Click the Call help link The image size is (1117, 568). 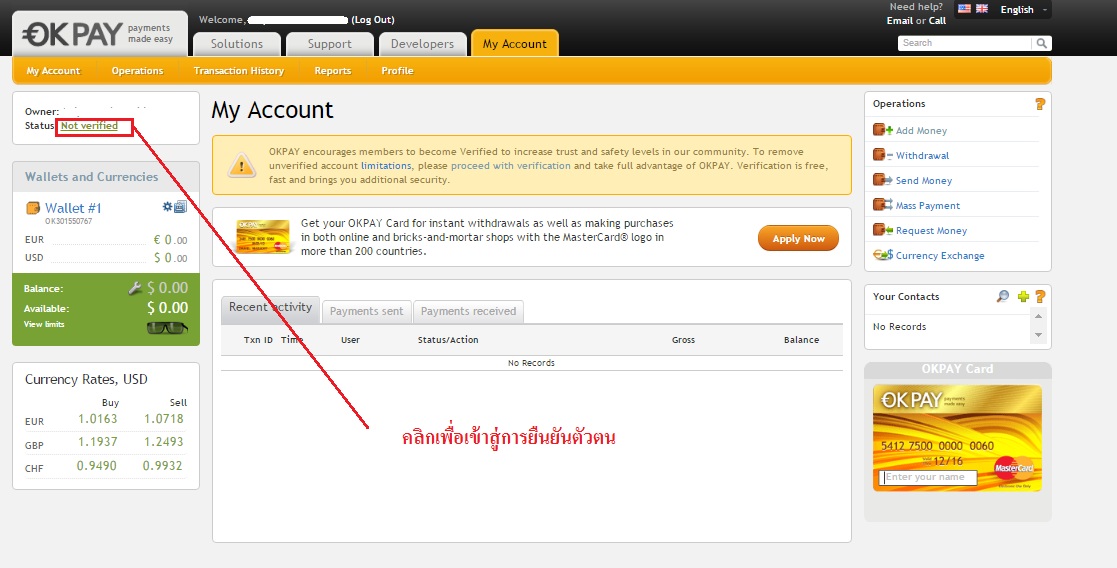pyautogui.click(x=937, y=21)
